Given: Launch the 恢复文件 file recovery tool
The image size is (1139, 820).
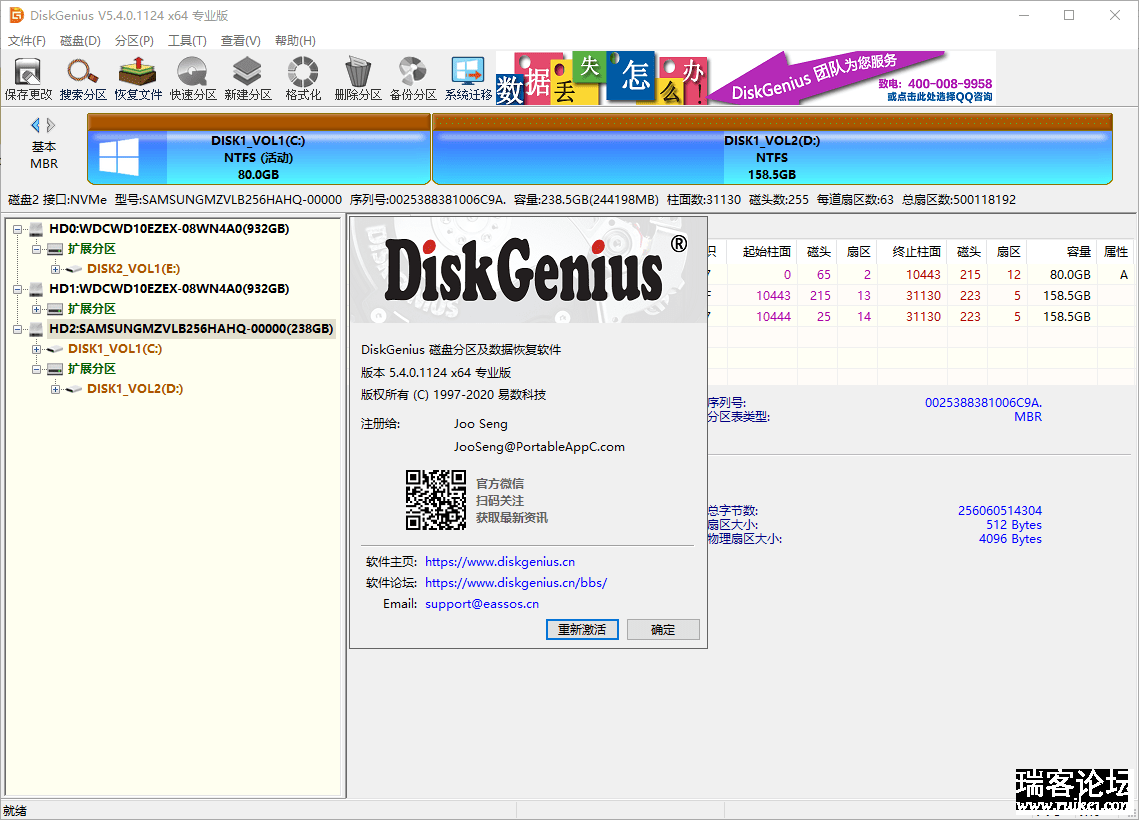Looking at the screenshot, I should point(138,78).
